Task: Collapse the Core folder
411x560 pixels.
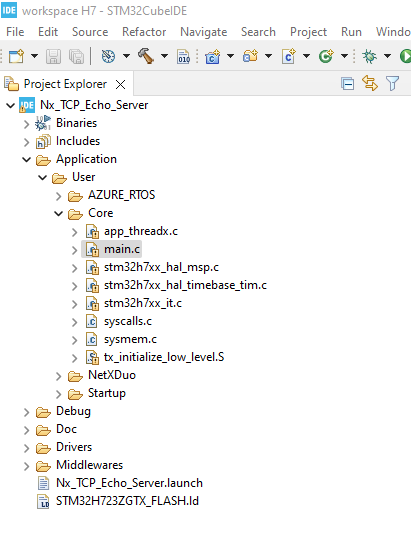Action: point(59,213)
